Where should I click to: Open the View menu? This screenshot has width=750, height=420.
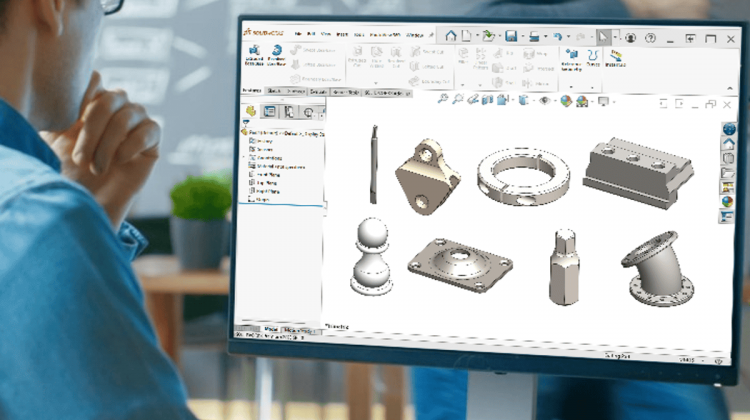(x=326, y=34)
